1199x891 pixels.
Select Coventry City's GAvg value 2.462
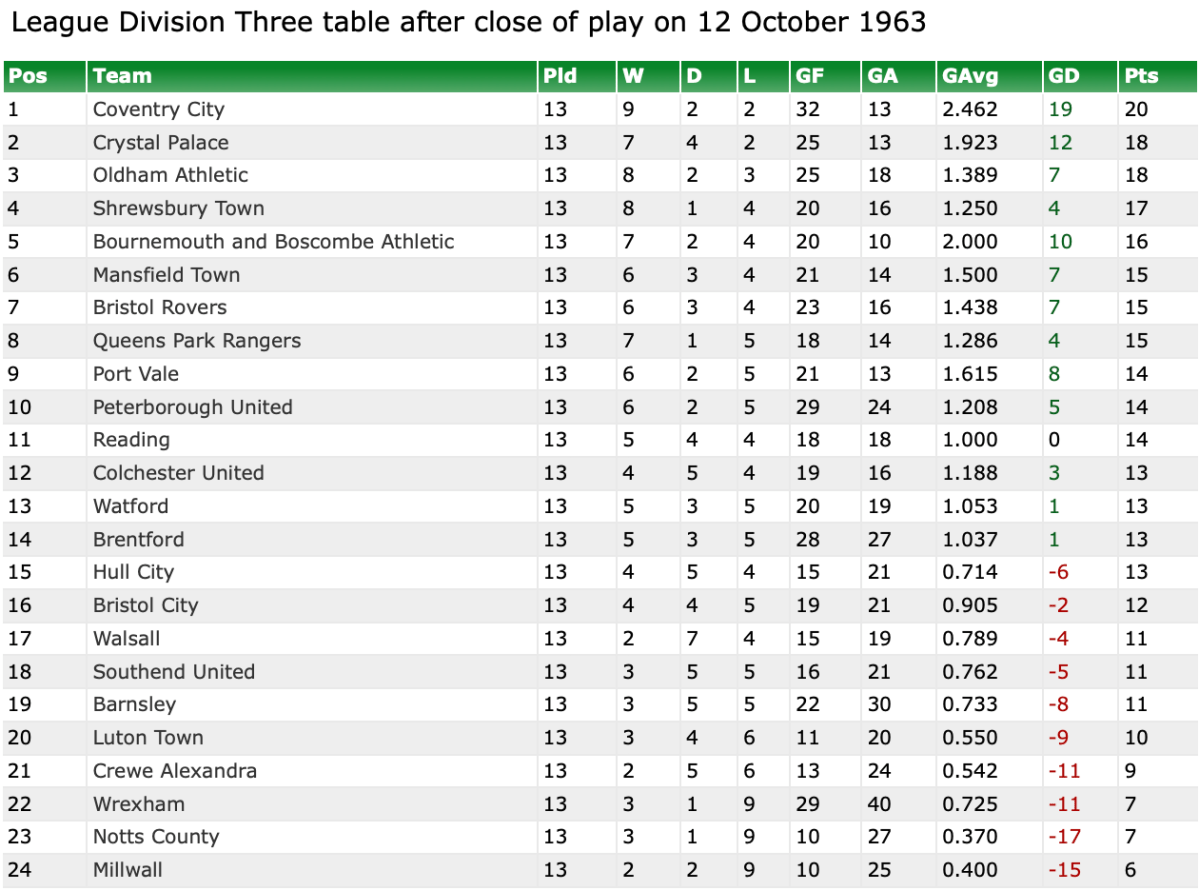coord(969,109)
